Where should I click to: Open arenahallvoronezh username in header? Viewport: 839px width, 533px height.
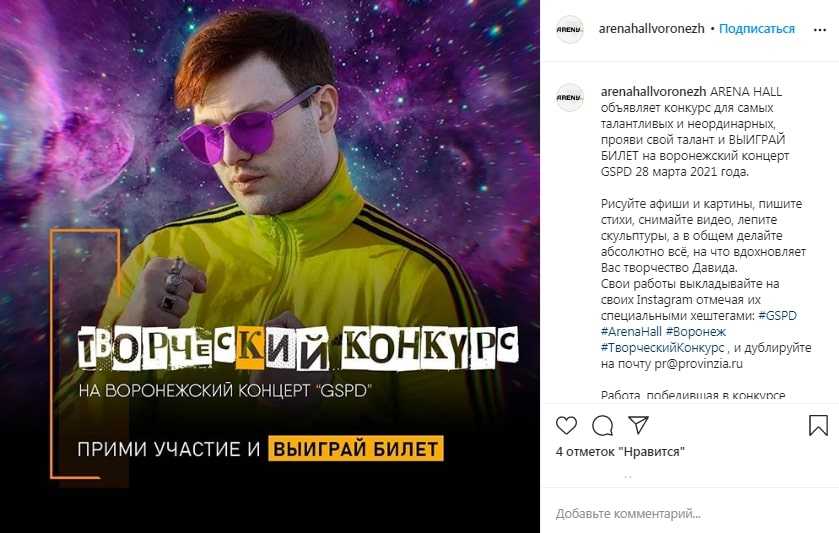651,29
